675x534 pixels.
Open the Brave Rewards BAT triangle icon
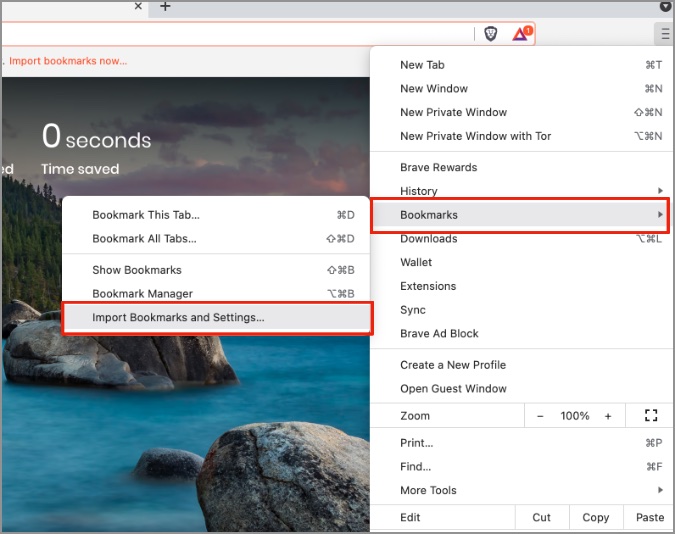coord(522,34)
